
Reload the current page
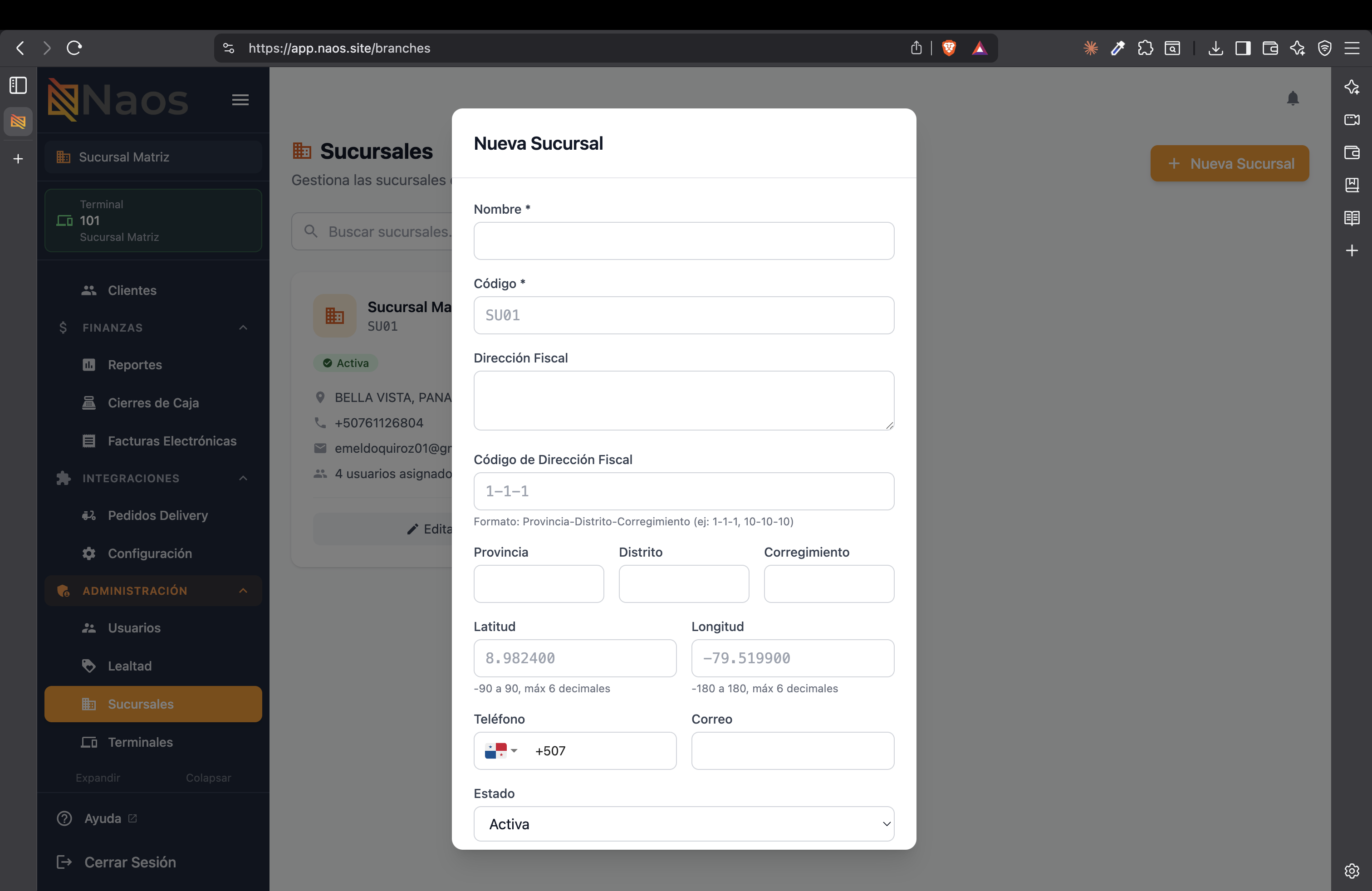tap(74, 48)
